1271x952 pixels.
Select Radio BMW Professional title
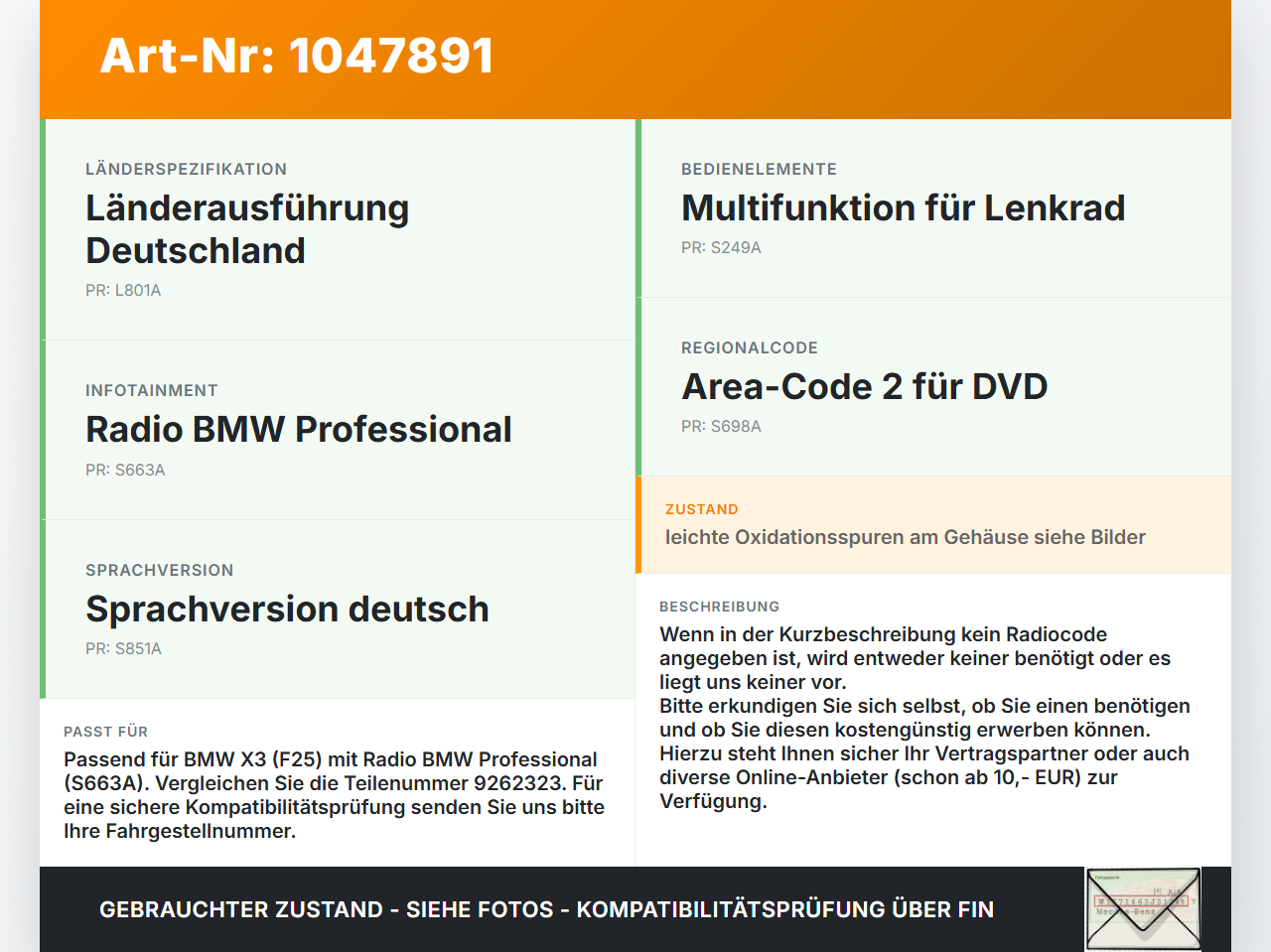click(x=299, y=429)
